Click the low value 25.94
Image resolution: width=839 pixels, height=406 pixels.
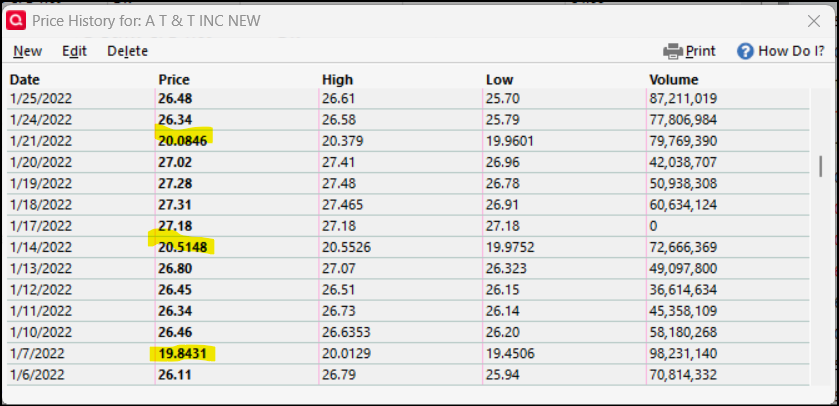tap(502, 375)
